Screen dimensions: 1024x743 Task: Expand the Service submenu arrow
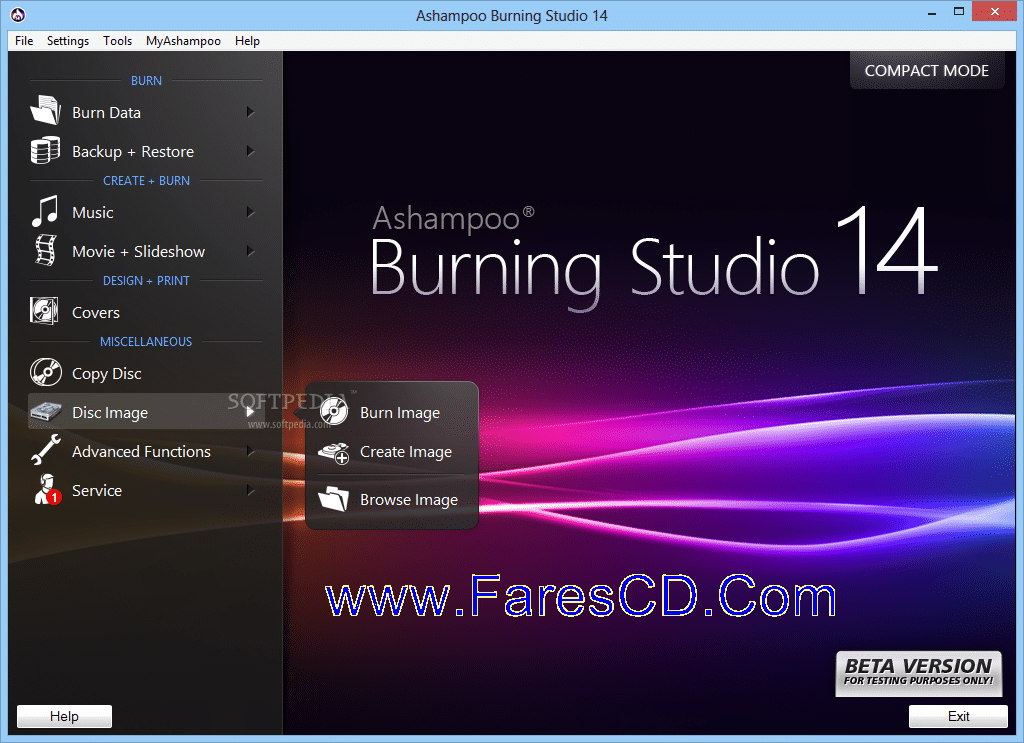pos(250,490)
